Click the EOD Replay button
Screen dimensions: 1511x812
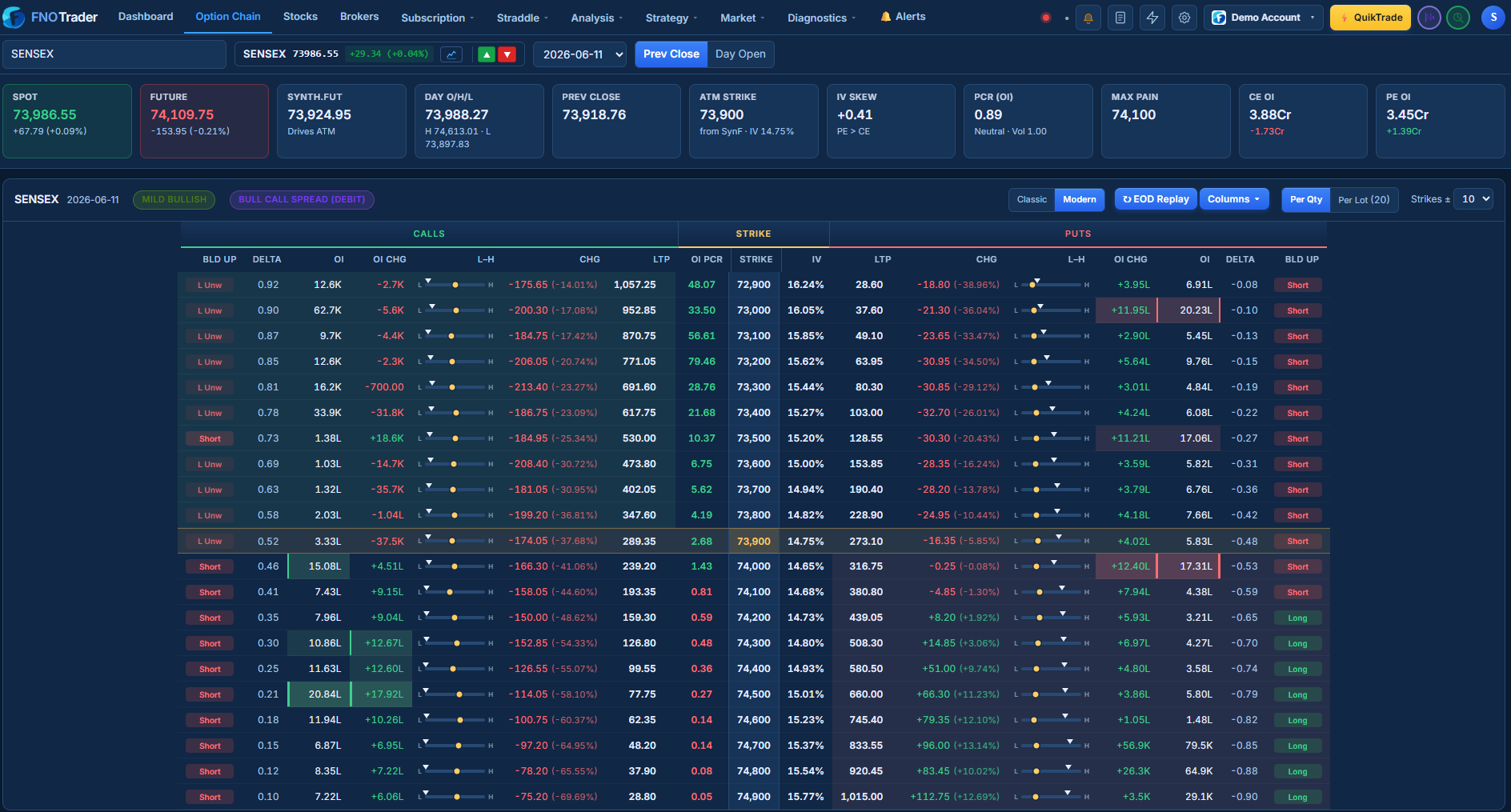(x=1156, y=199)
